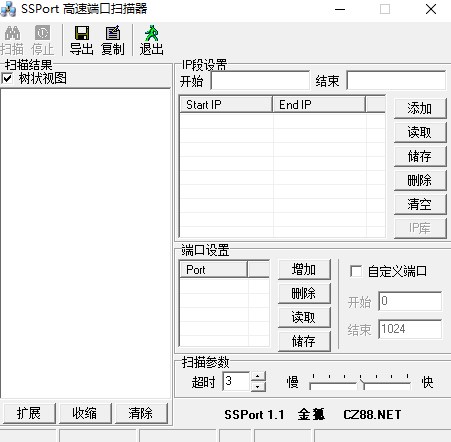
Task: Open the IP库 database button
Action: tap(420, 228)
